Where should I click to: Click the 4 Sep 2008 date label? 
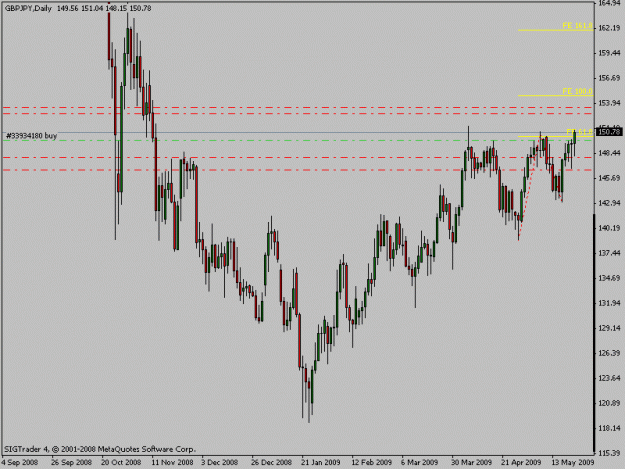pyautogui.click(x=20, y=463)
